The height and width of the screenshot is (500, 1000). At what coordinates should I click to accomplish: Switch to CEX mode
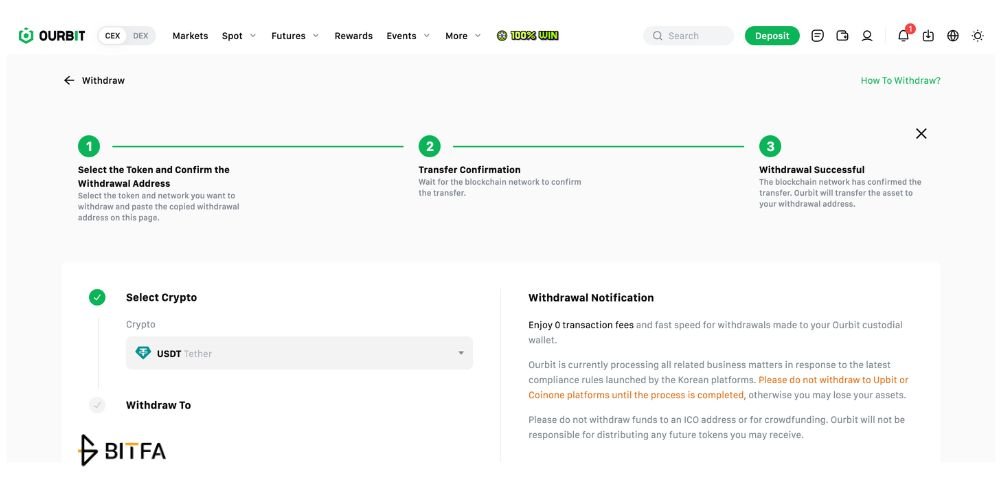tap(112, 36)
